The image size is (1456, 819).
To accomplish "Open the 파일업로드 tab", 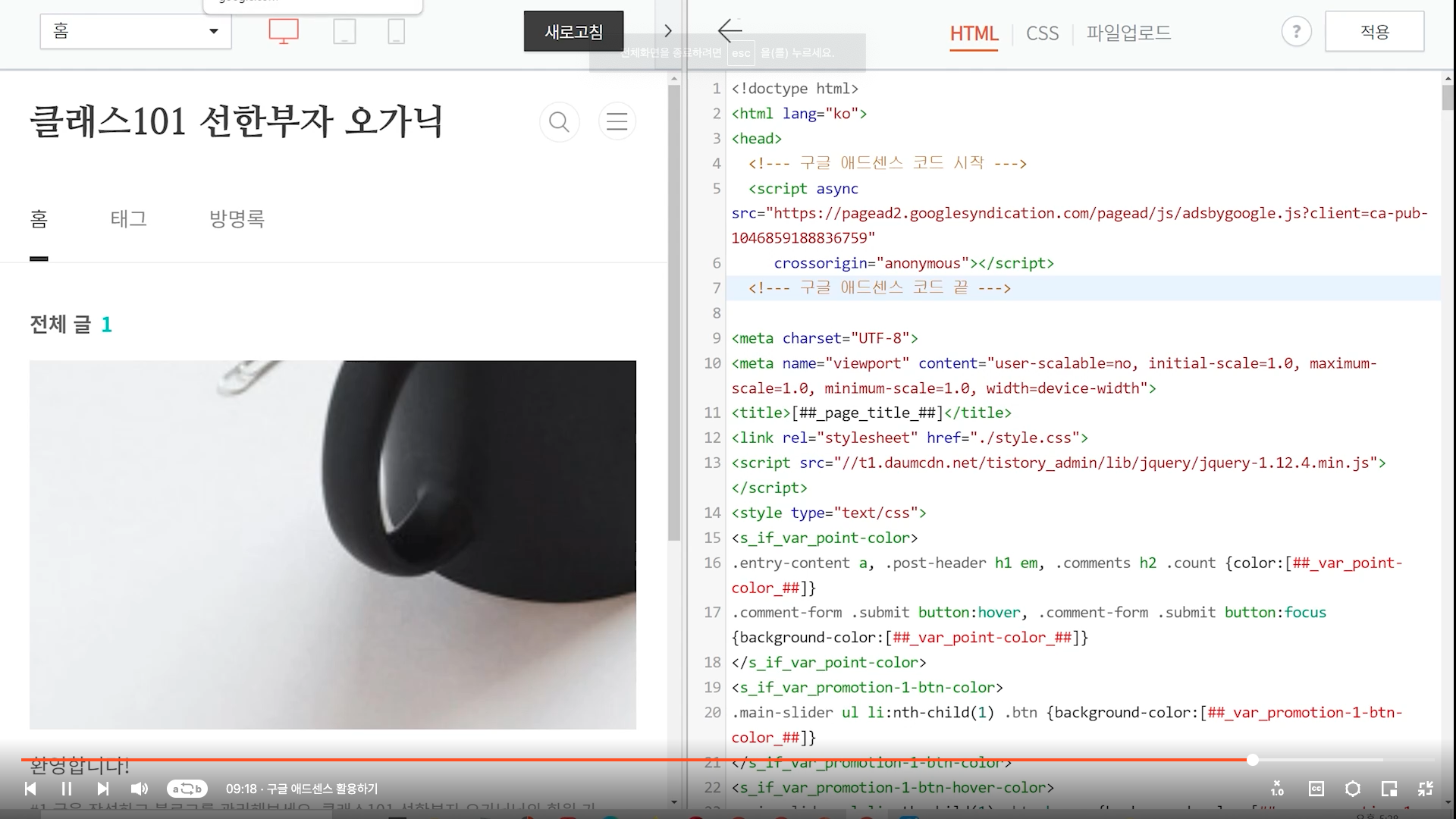I will (x=1128, y=33).
